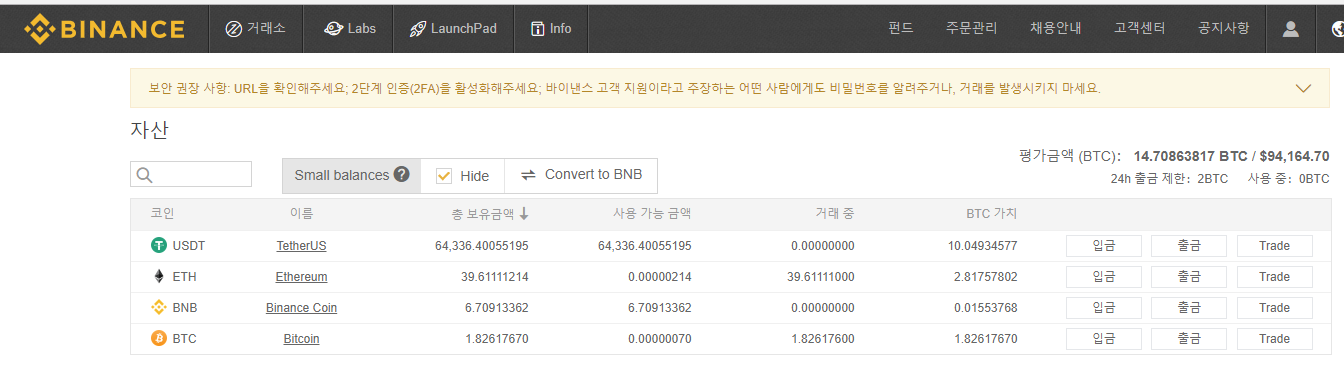Click 출금 for ETH row

pos(1189,277)
